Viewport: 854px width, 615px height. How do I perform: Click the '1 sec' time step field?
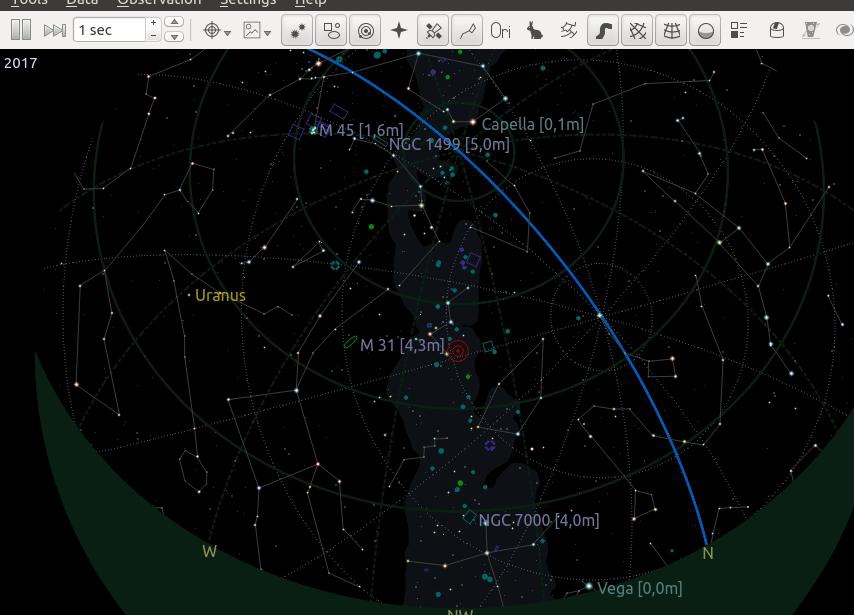click(109, 30)
